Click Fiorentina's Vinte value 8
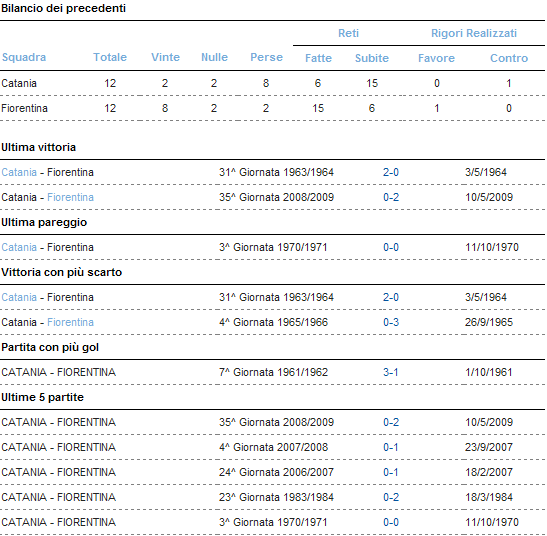 (x=165, y=108)
